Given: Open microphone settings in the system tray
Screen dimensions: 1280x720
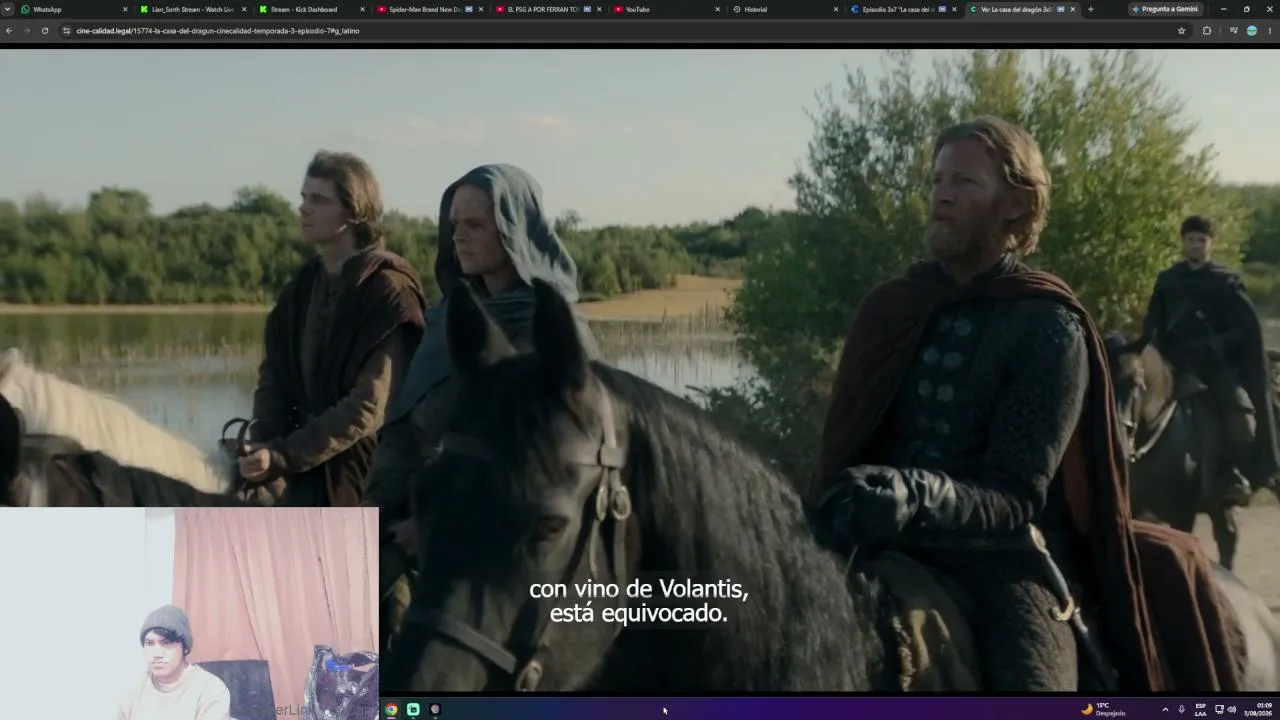Looking at the screenshot, I should point(1182,710).
